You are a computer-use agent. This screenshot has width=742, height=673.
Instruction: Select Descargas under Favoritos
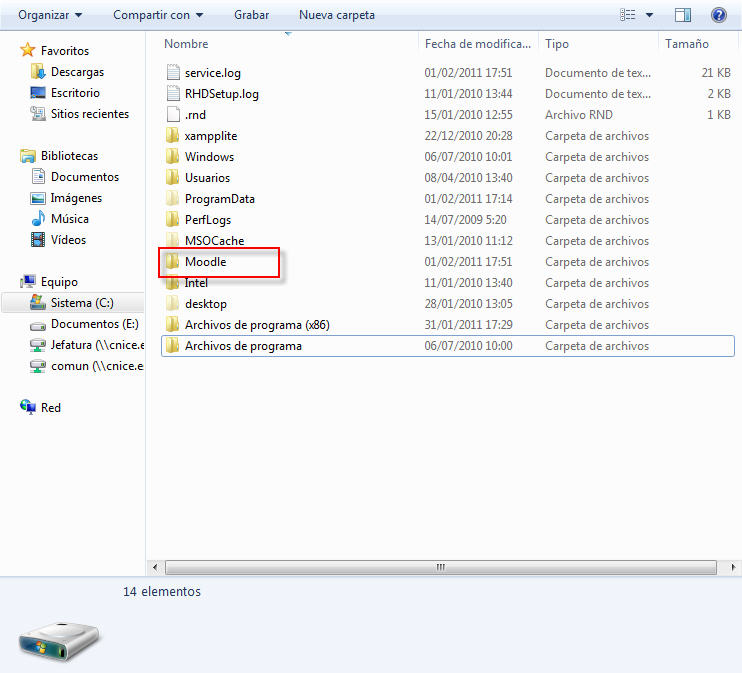[x=77, y=72]
